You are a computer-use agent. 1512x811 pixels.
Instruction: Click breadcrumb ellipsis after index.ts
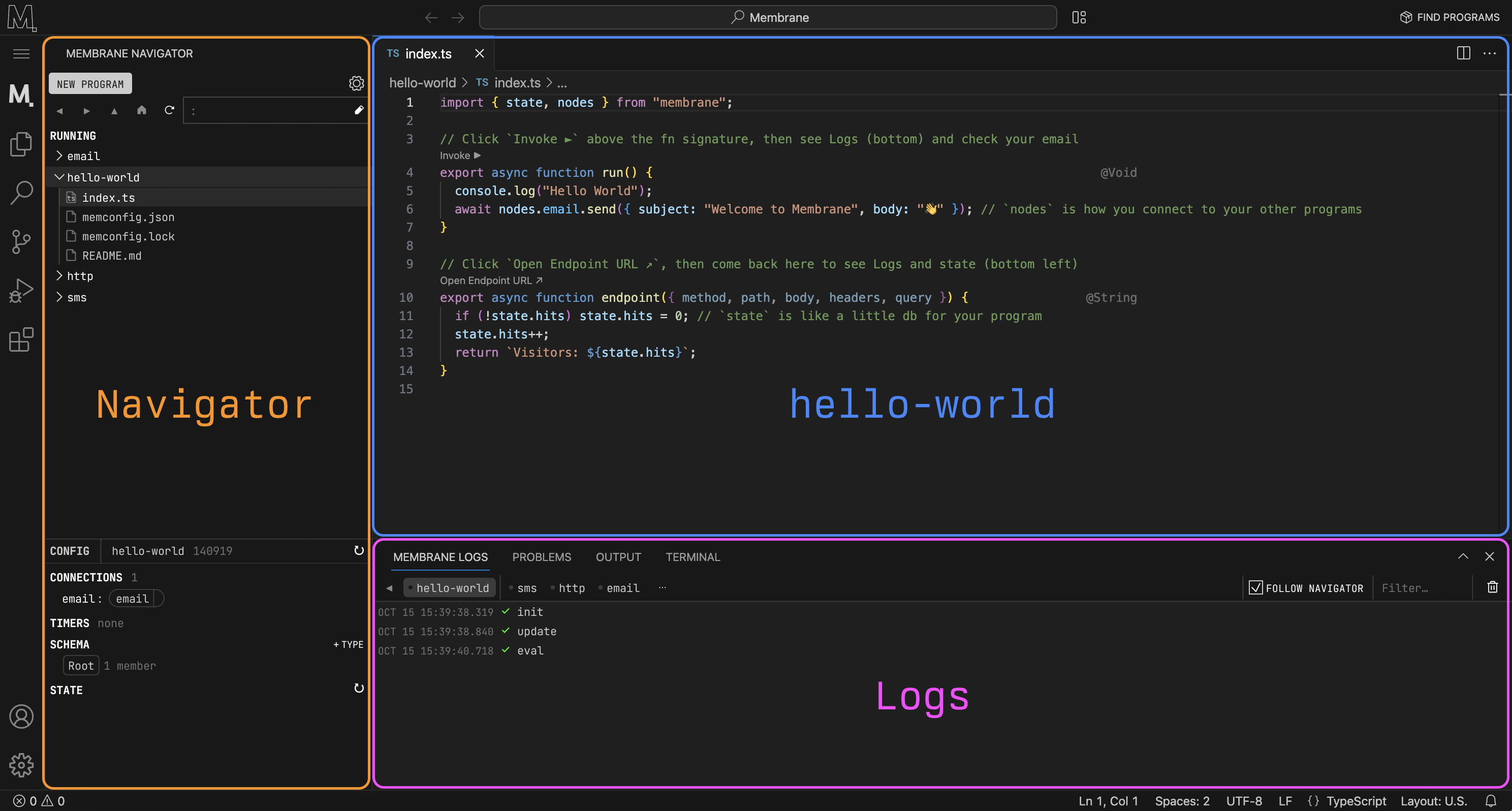click(562, 83)
